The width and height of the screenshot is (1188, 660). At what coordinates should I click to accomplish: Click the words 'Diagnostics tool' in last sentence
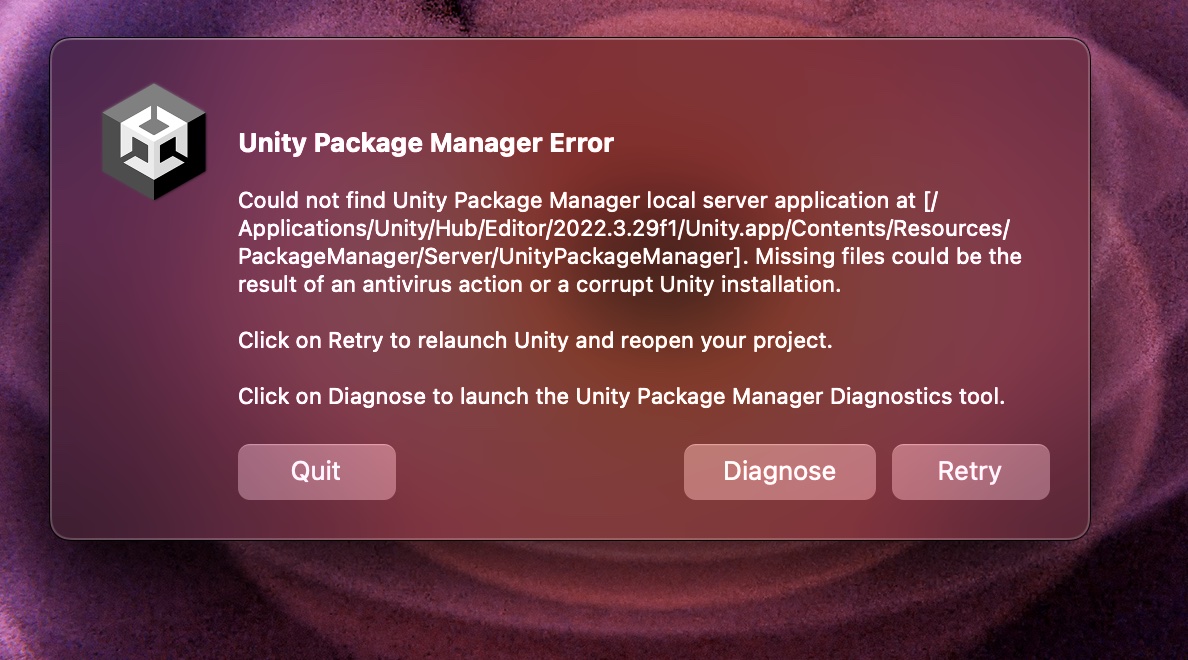[x=917, y=396]
